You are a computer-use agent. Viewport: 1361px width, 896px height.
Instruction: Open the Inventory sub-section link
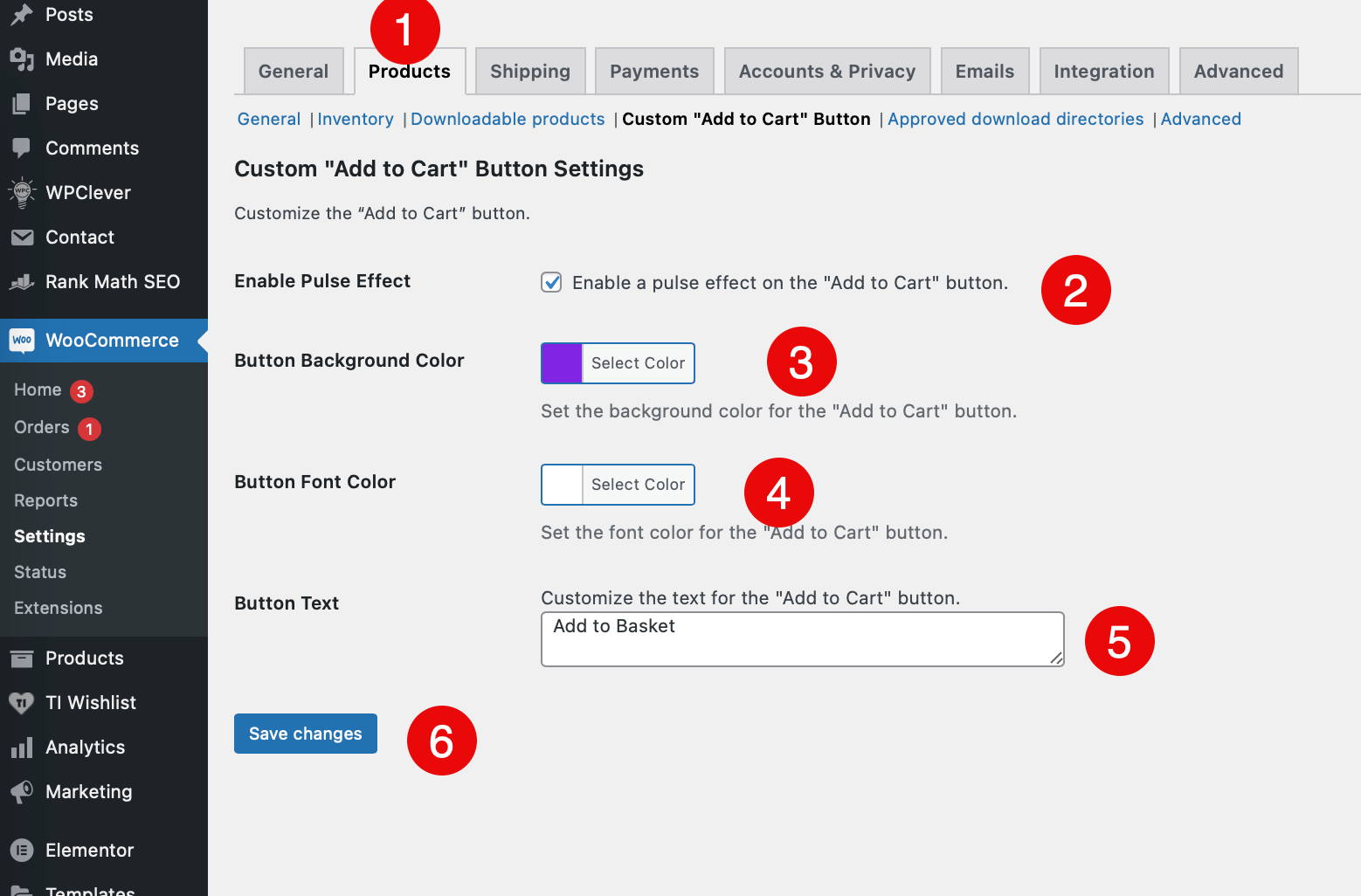click(356, 119)
